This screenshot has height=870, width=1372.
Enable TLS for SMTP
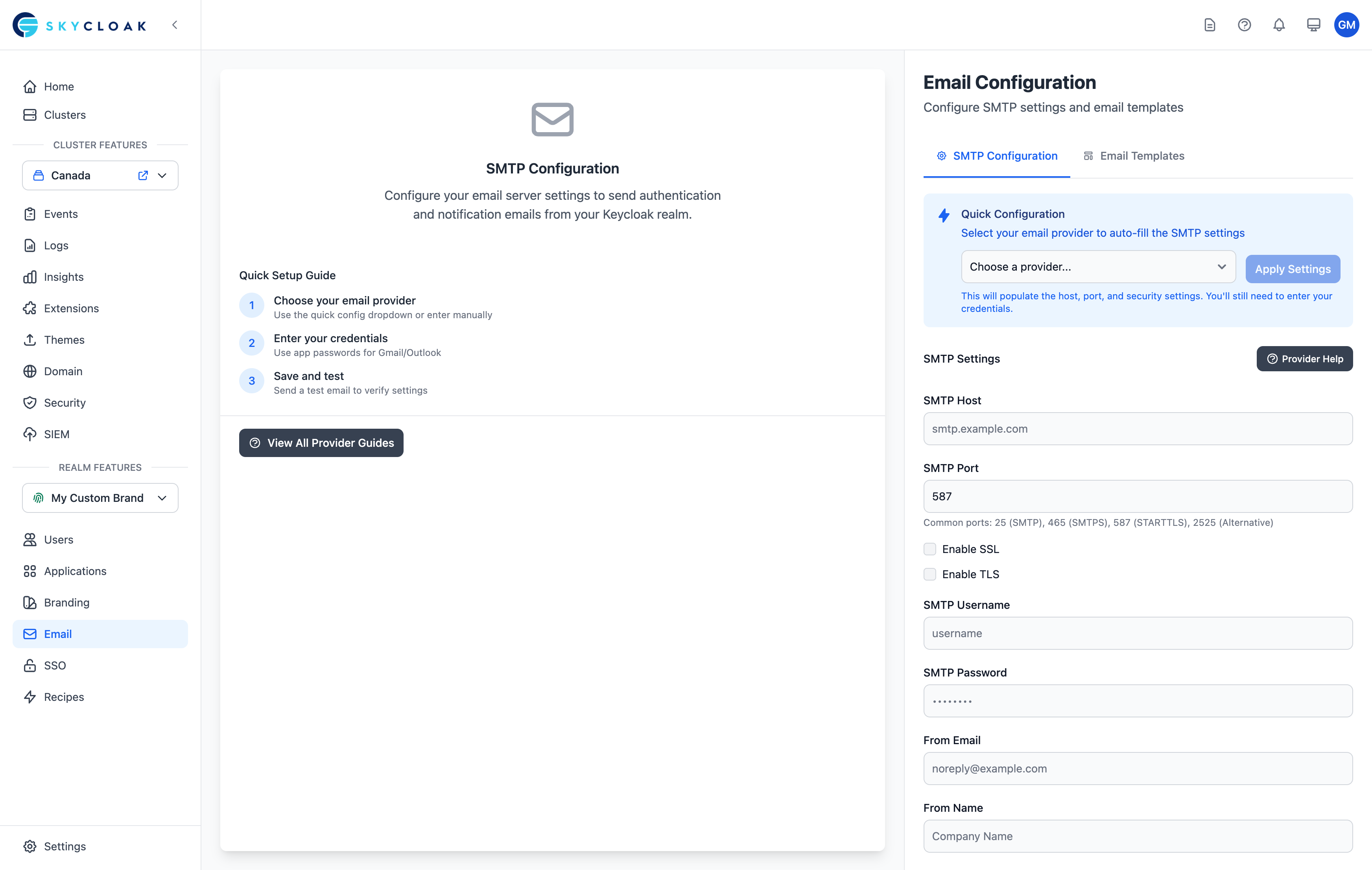pyautogui.click(x=929, y=574)
